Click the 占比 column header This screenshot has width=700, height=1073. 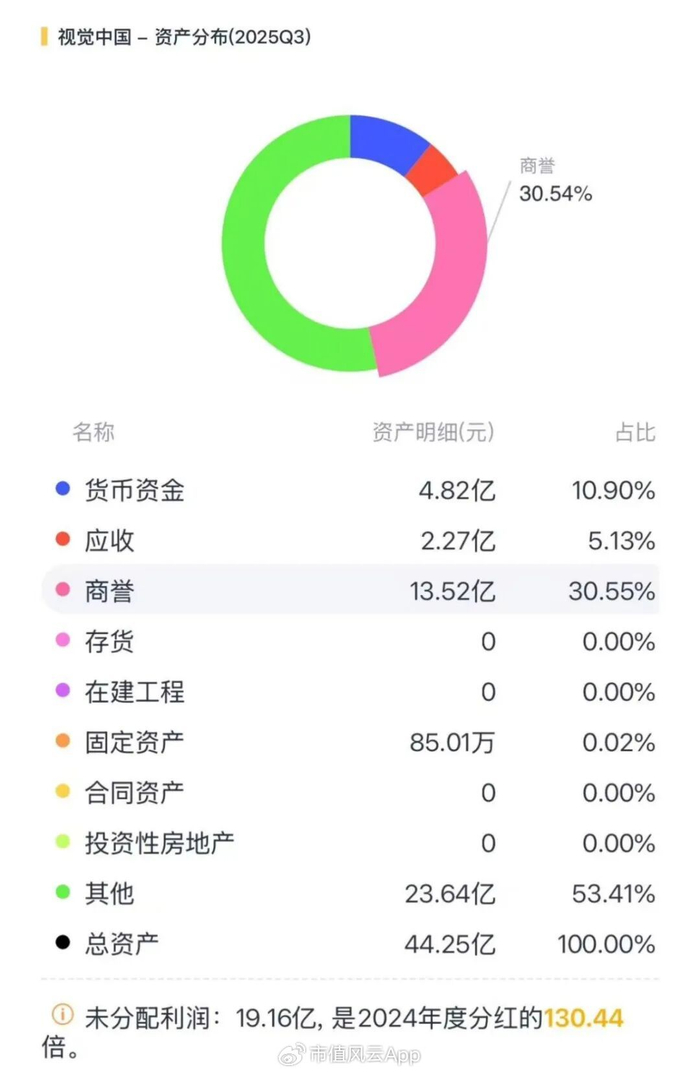(634, 432)
